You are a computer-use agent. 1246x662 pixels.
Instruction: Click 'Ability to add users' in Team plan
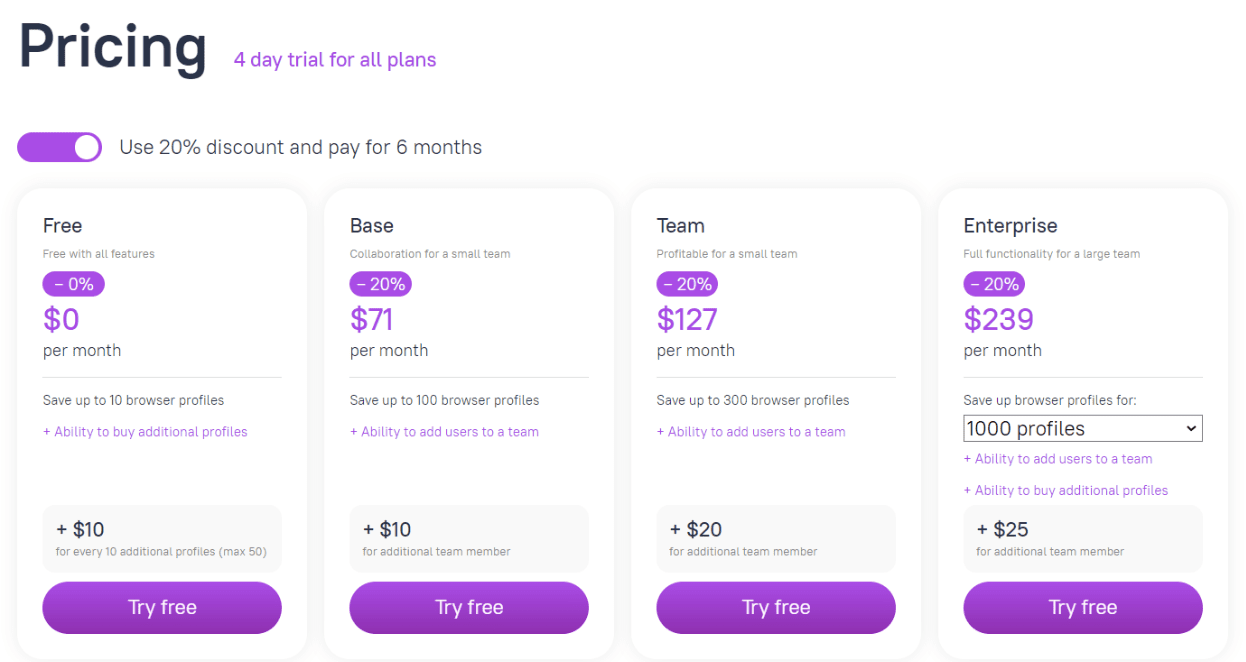tap(751, 432)
